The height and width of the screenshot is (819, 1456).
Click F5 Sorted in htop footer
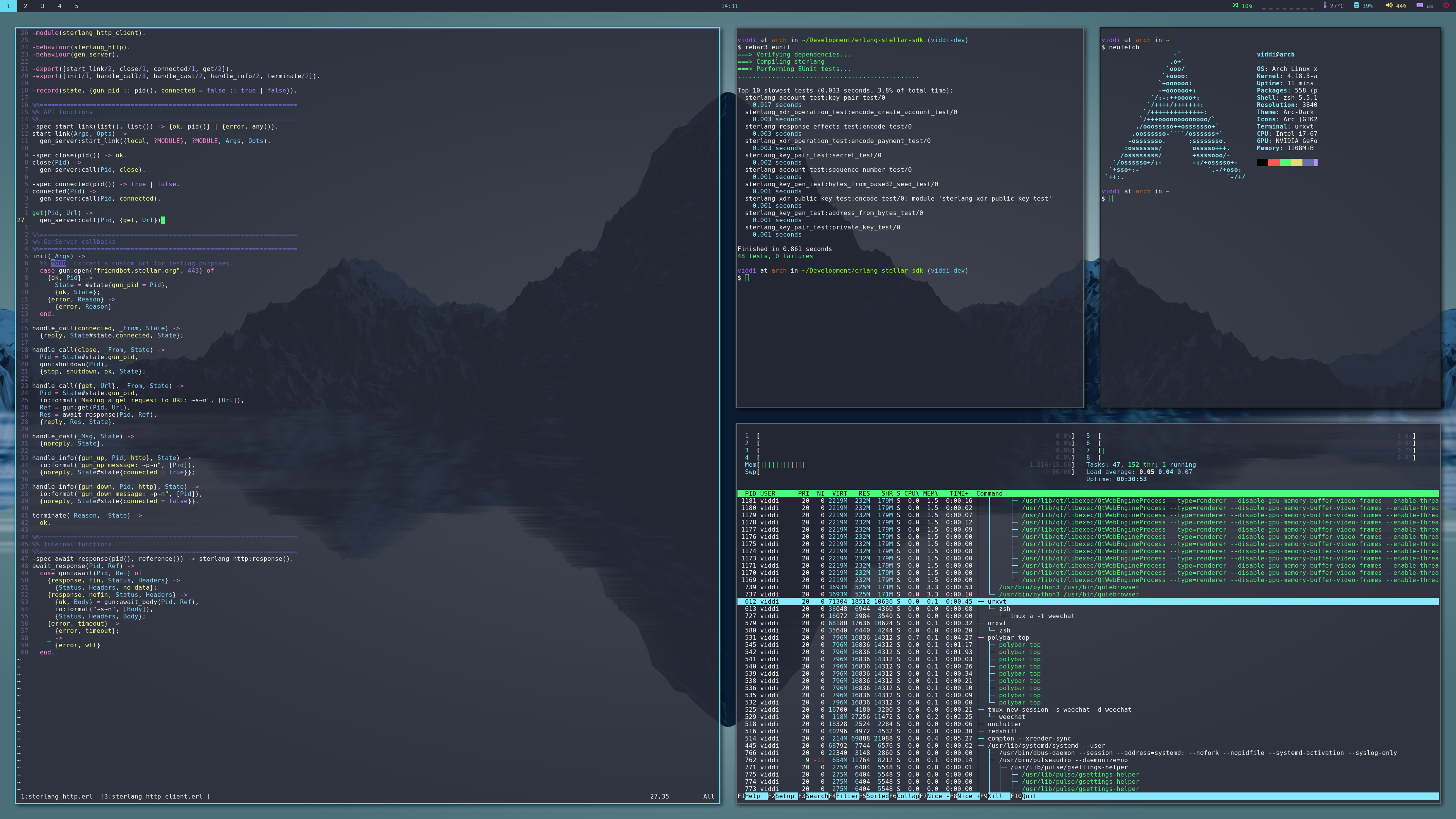[x=874, y=796]
